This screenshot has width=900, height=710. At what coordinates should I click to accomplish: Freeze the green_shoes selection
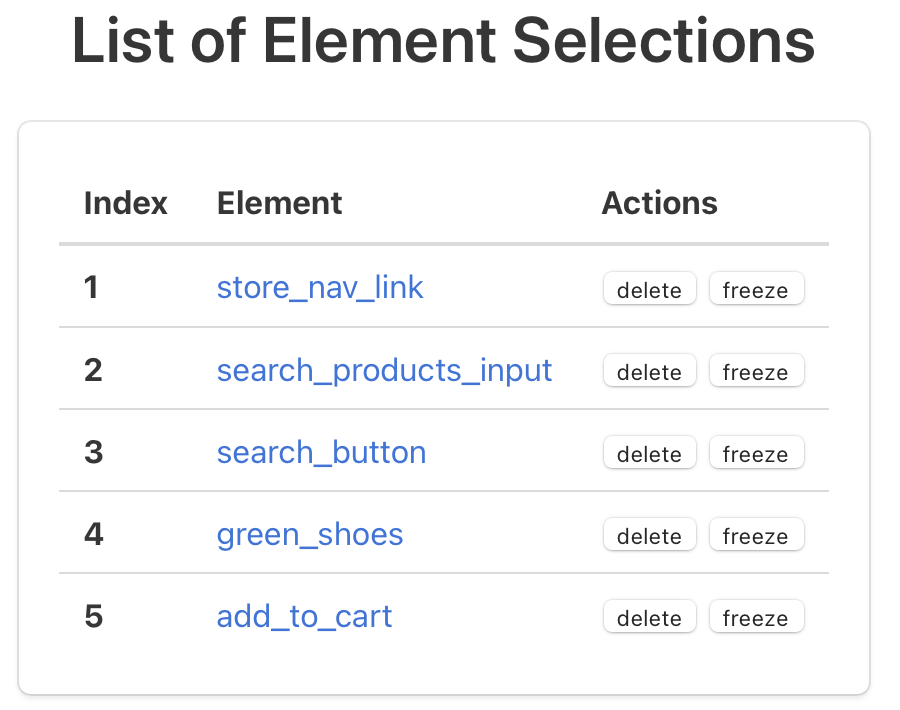point(756,535)
